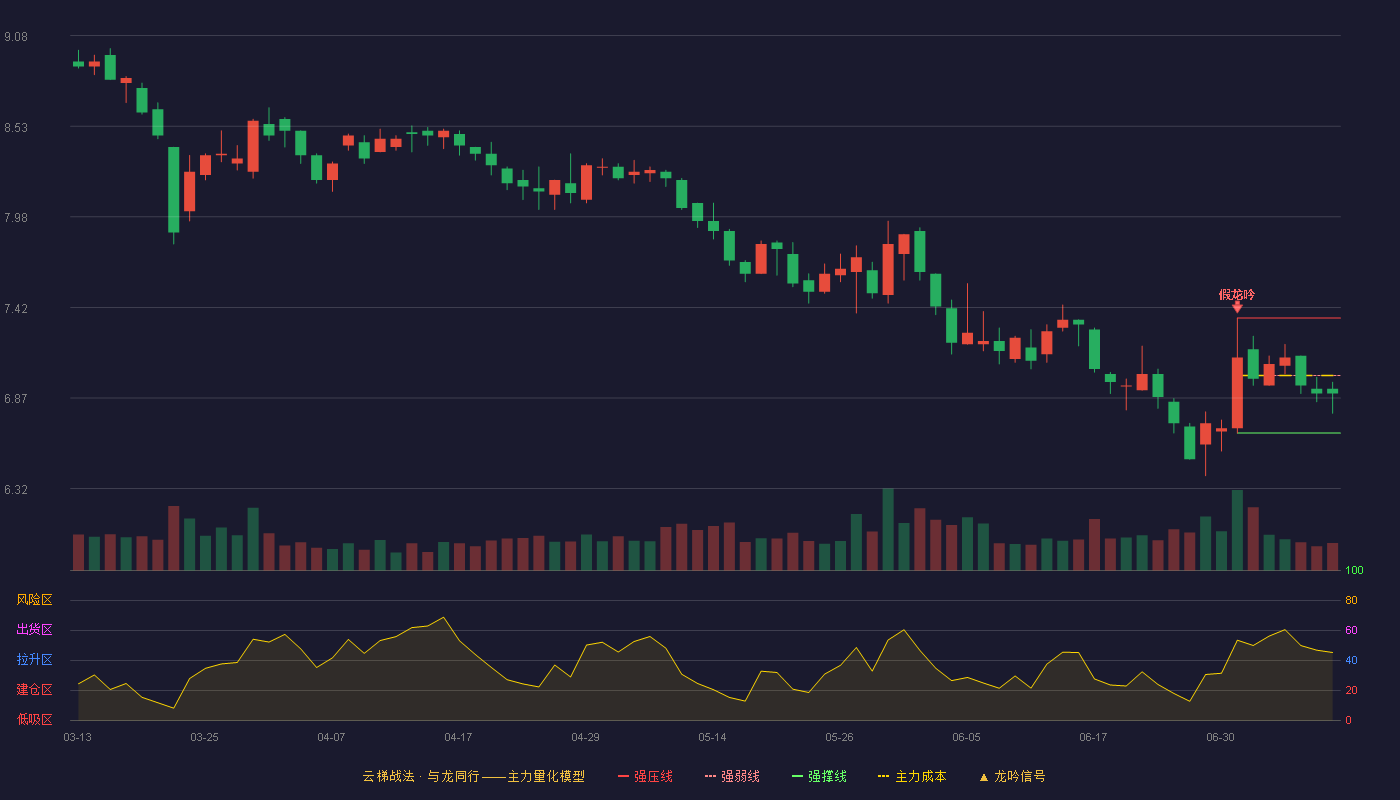Toggle the 强弱线 legend item
The image size is (1400, 800).
[x=732, y=776]
